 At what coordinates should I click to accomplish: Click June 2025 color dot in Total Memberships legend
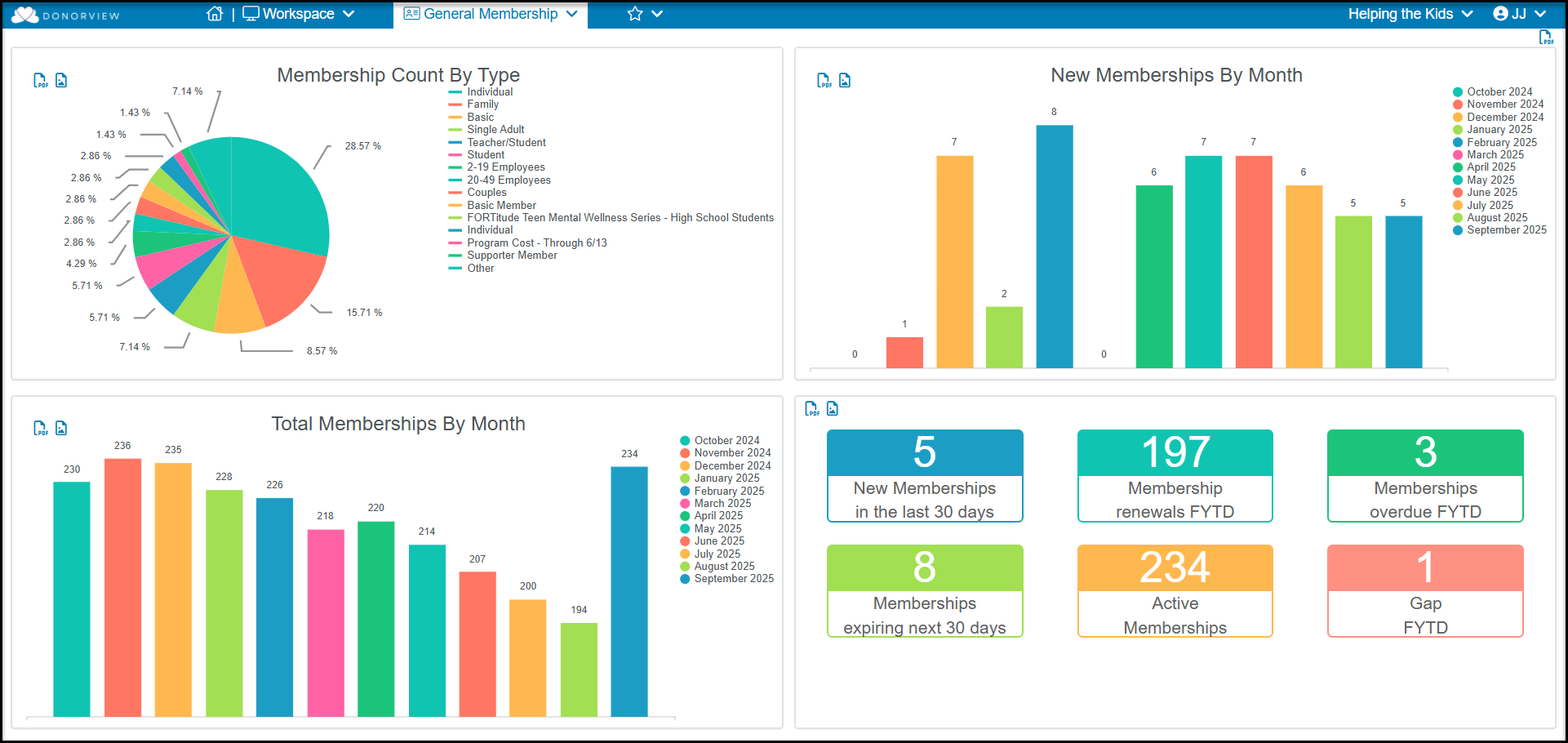[686, 541]
